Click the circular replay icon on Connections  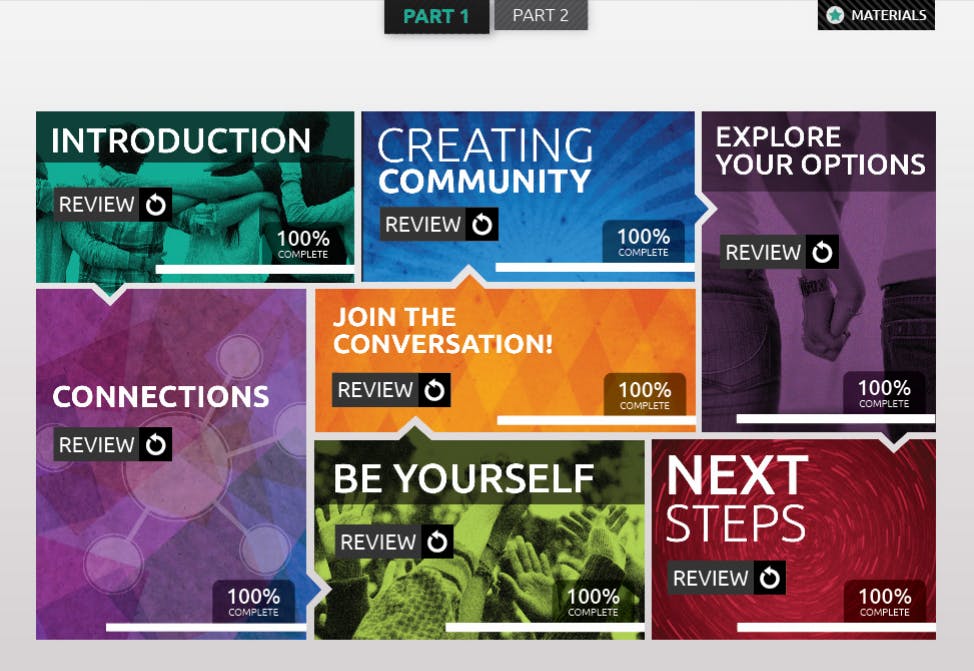point(156,444)
